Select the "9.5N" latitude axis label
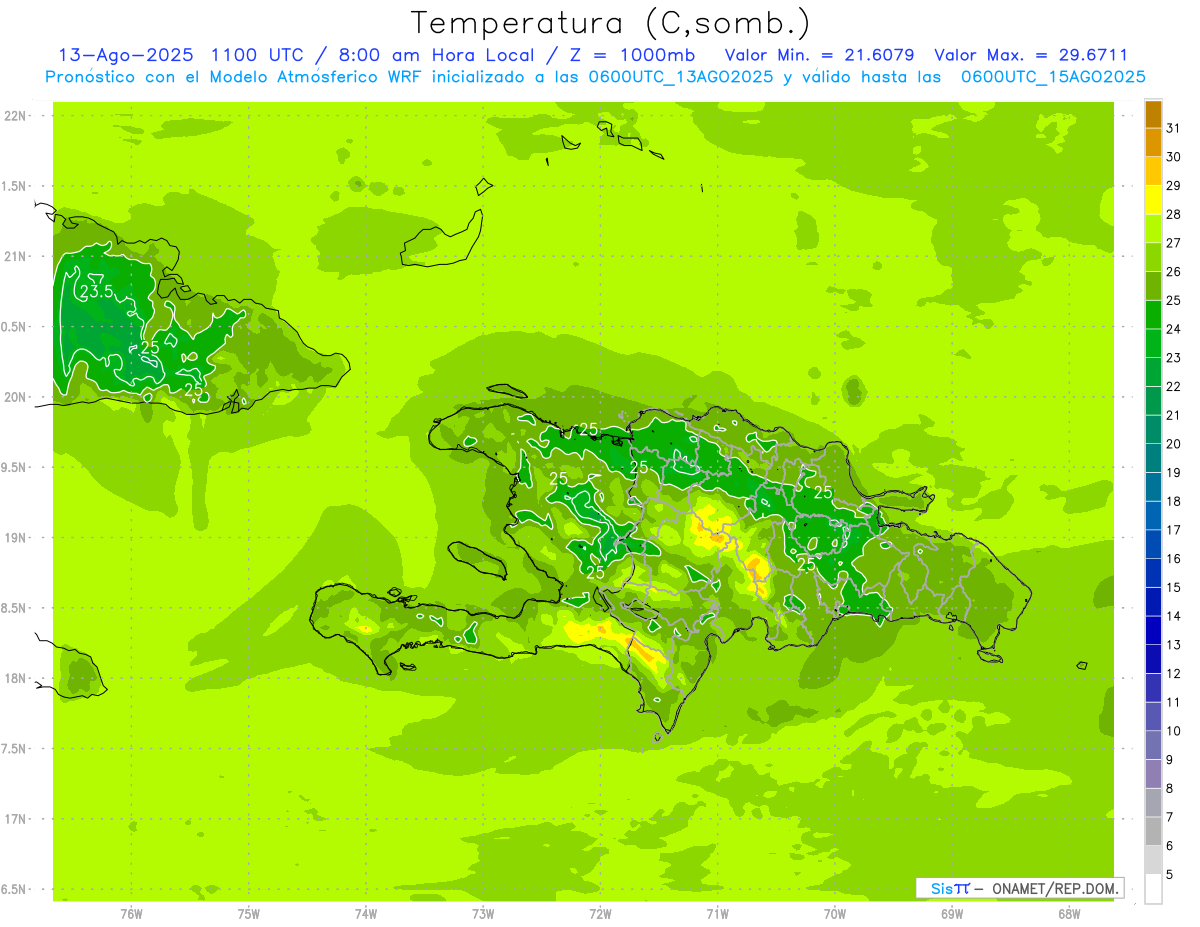 [x=15, y=468]
